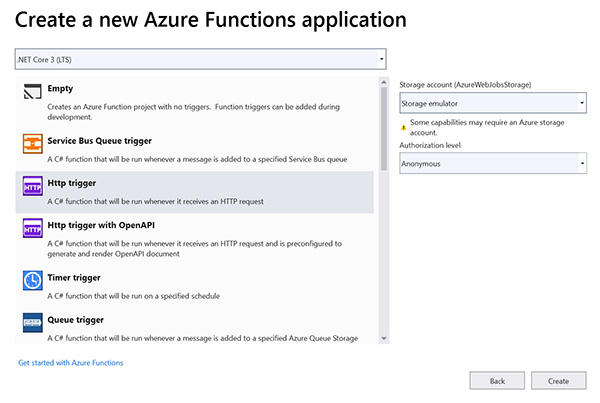This screenshot has width=600, height=403.
Task: Click the template list scrollbar thumb
Action: click(x=384, y=129)
